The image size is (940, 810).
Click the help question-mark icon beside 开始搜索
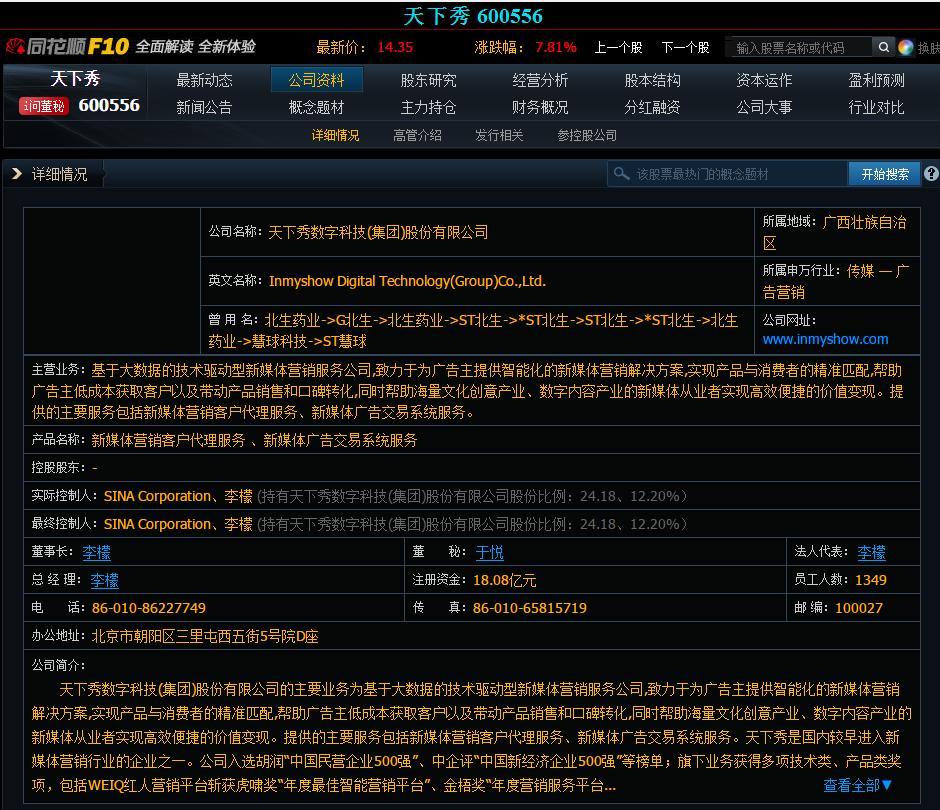[x=932, y=173]
